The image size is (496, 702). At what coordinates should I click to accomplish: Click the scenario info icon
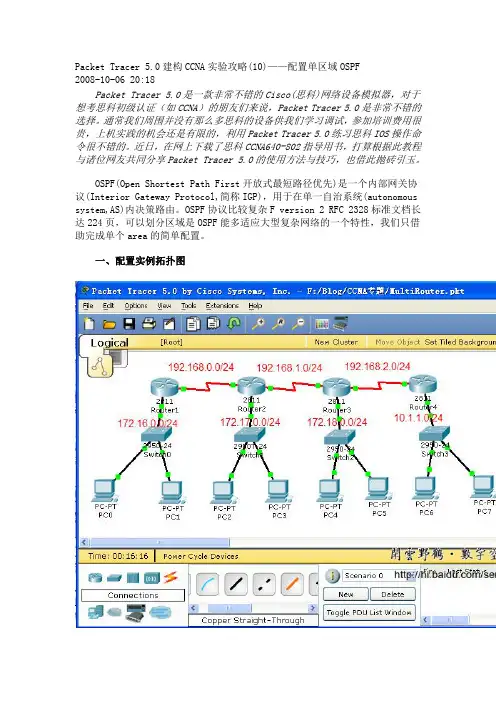(332, 576)
